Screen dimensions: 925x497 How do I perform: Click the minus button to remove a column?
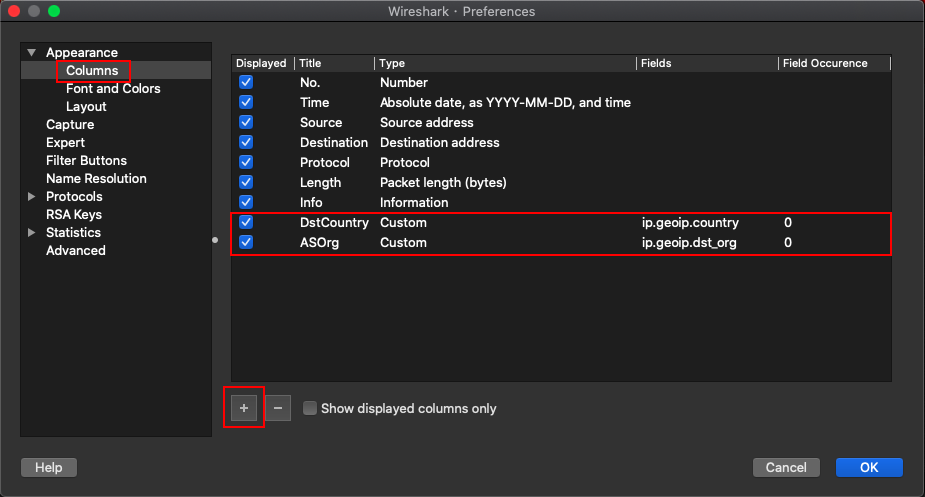pyautogui.click(x=278, y=408)
